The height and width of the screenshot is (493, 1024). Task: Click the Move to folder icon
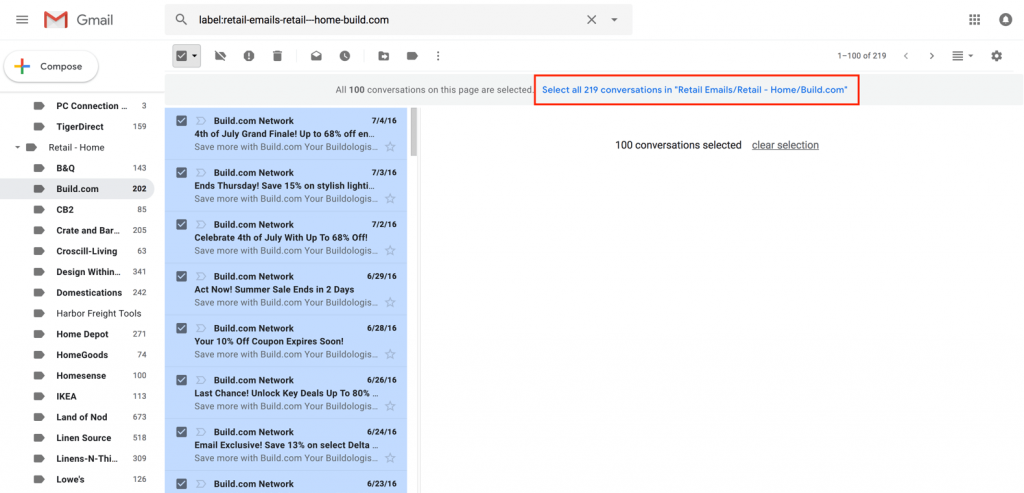tap(384, 56)
